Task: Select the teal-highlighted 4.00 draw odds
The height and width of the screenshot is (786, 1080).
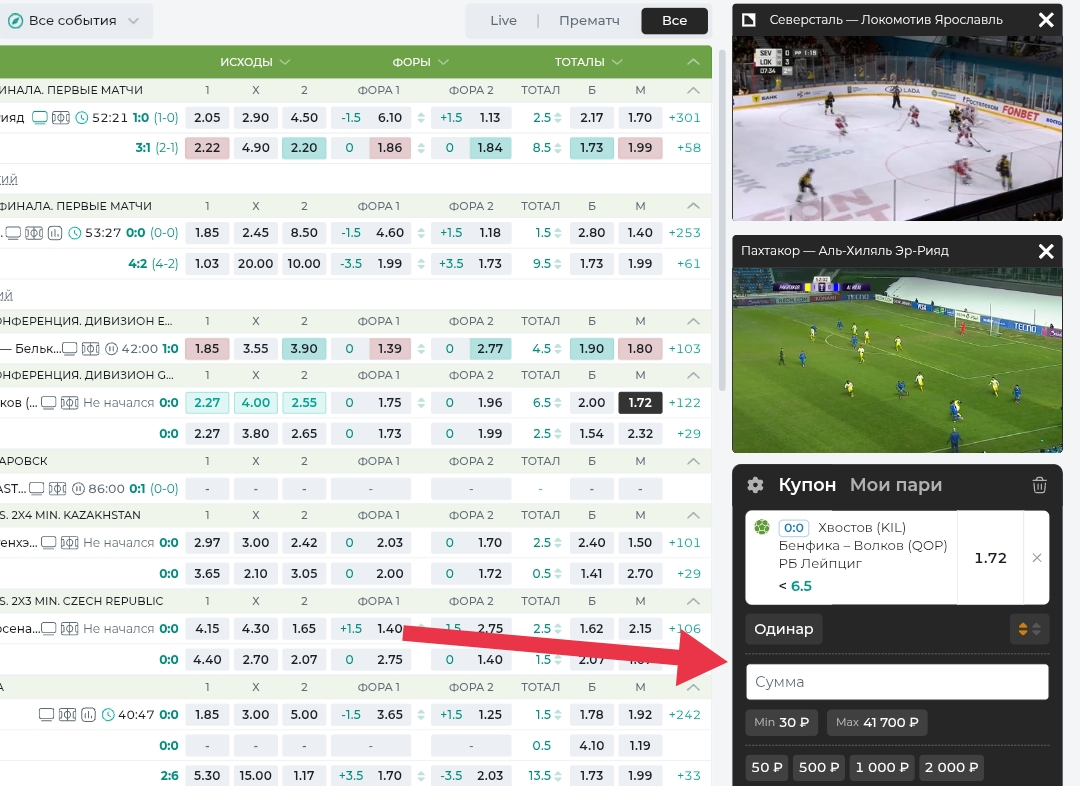Action: 255,403
